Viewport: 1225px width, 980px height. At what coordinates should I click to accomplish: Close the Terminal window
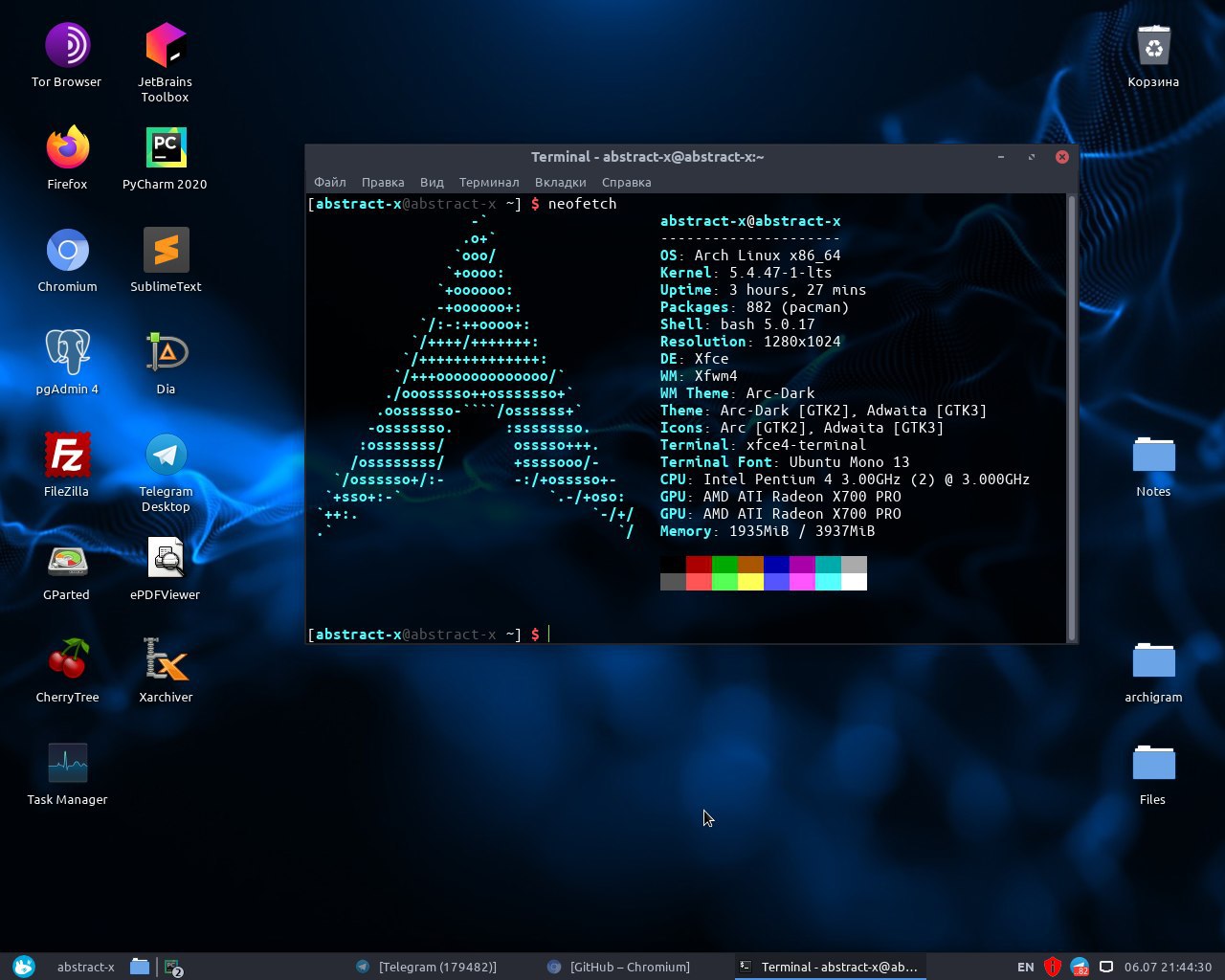pyautogui.click(x=1062, y=157)
